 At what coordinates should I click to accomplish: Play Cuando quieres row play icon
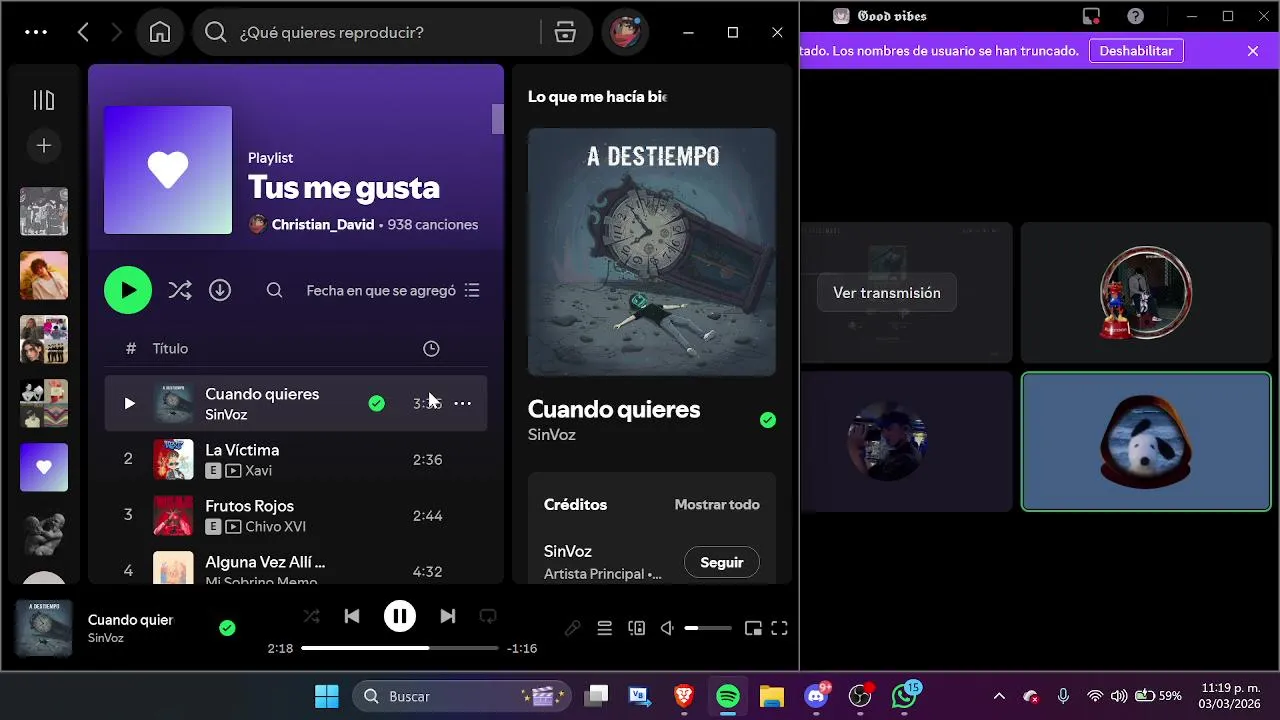click(x=129, y=403)
